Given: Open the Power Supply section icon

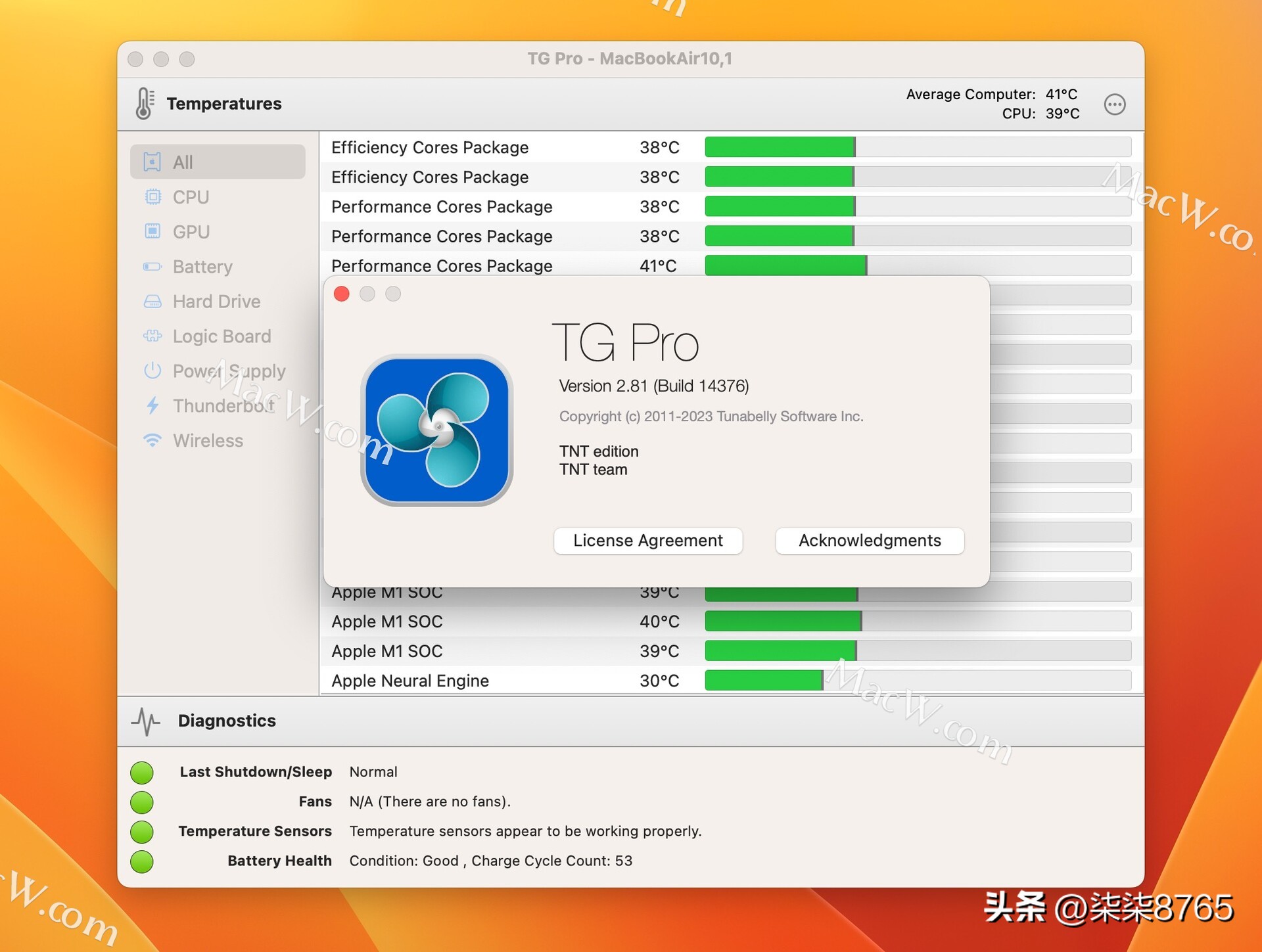Looking at the screenshot, I should [x=153, y=371].
